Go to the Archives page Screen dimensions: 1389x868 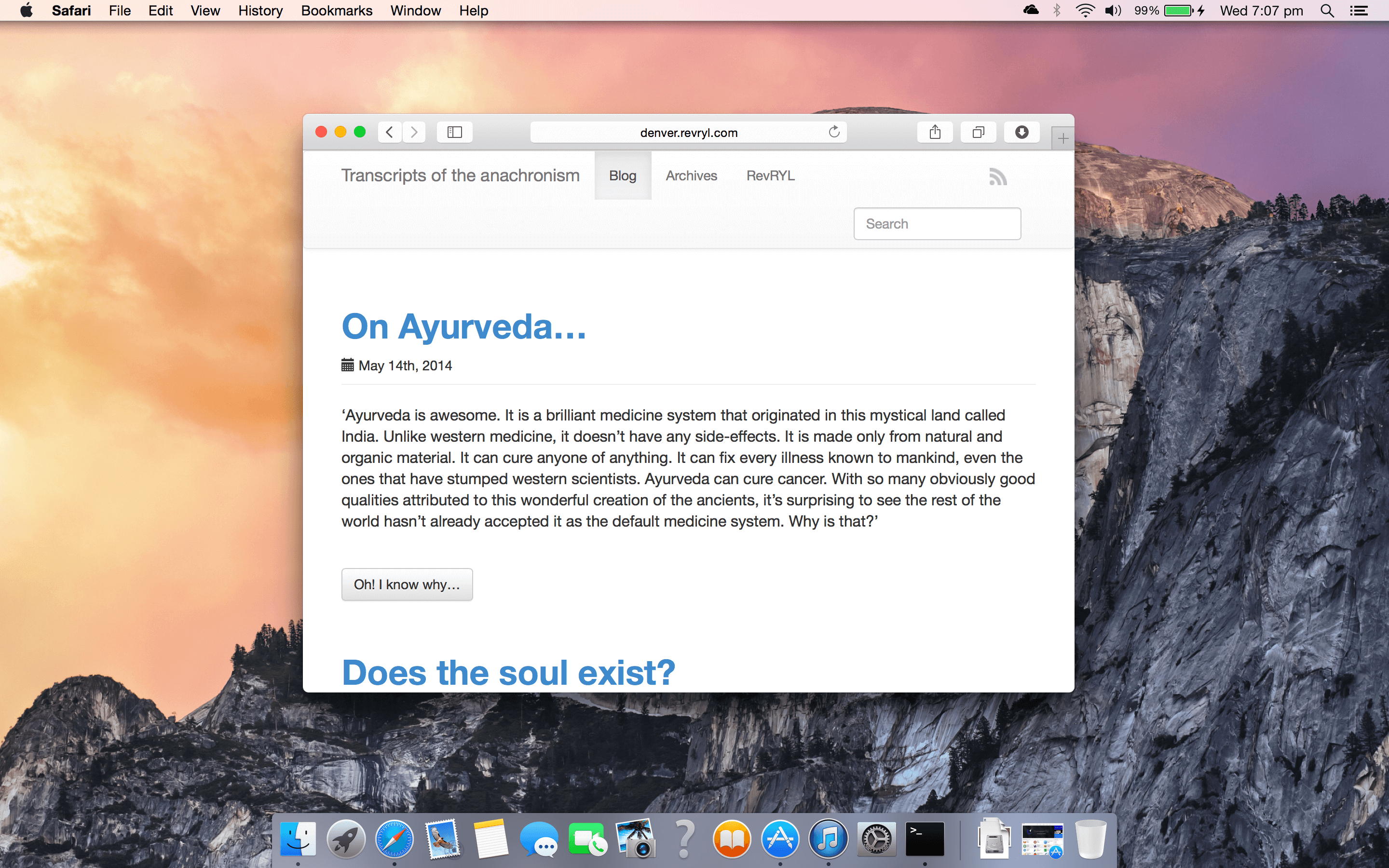point(691,176)
